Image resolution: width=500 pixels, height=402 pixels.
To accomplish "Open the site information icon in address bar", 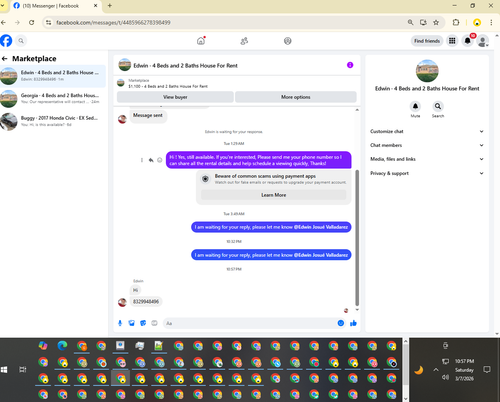I will tap(49, 22).
